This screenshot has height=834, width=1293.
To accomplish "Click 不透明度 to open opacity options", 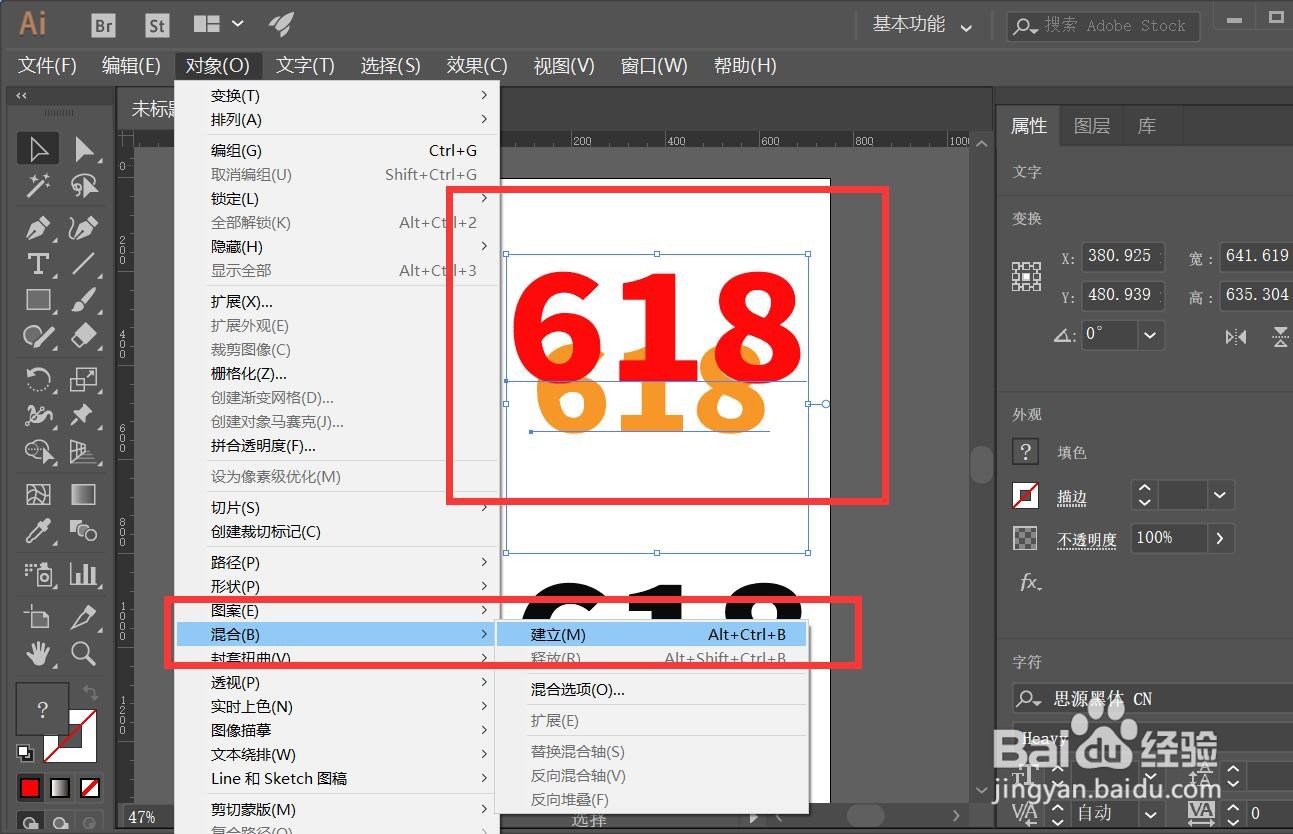I will click(1087, 538).
